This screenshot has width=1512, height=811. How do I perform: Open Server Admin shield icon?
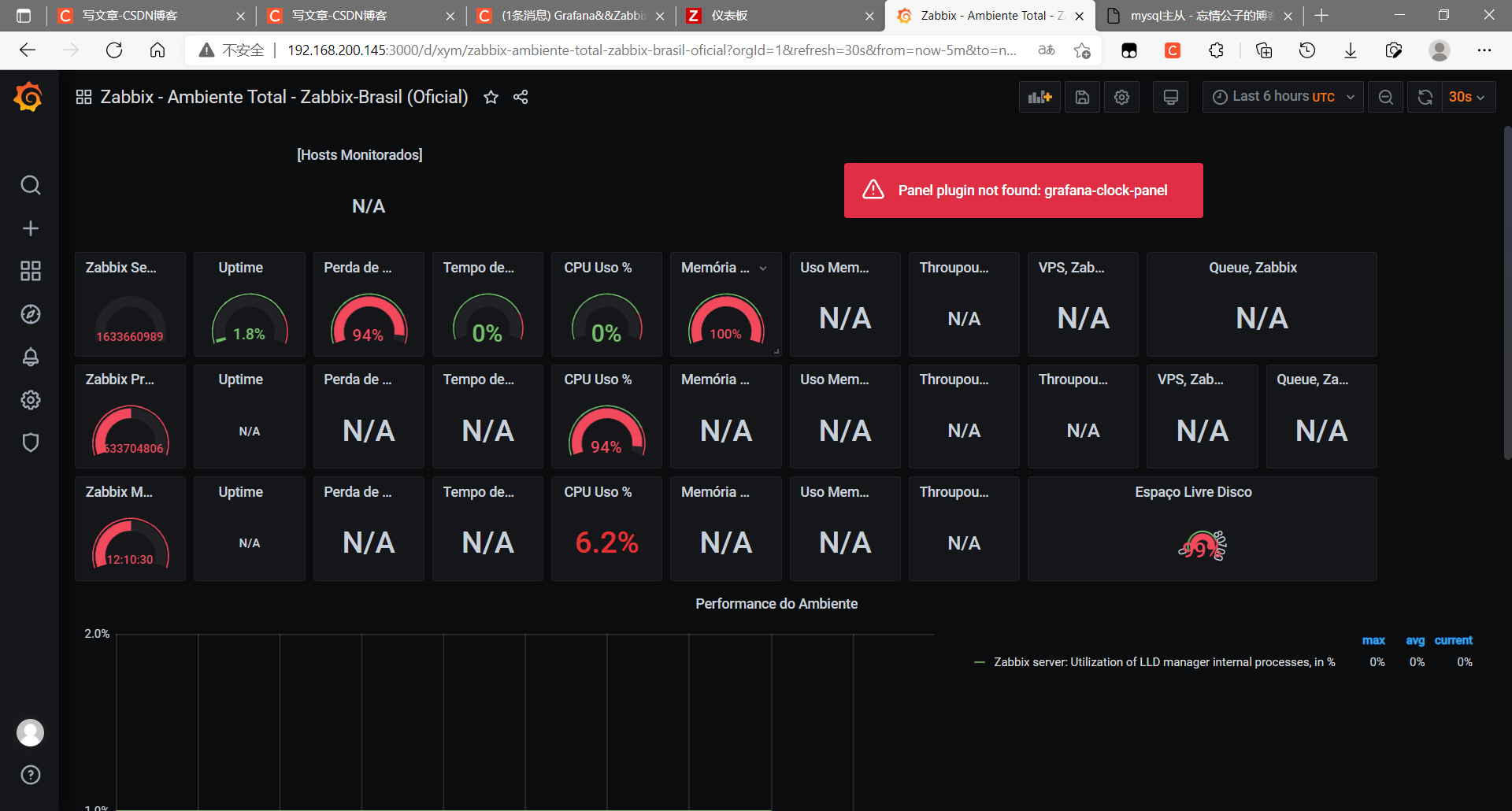(30, 443)
